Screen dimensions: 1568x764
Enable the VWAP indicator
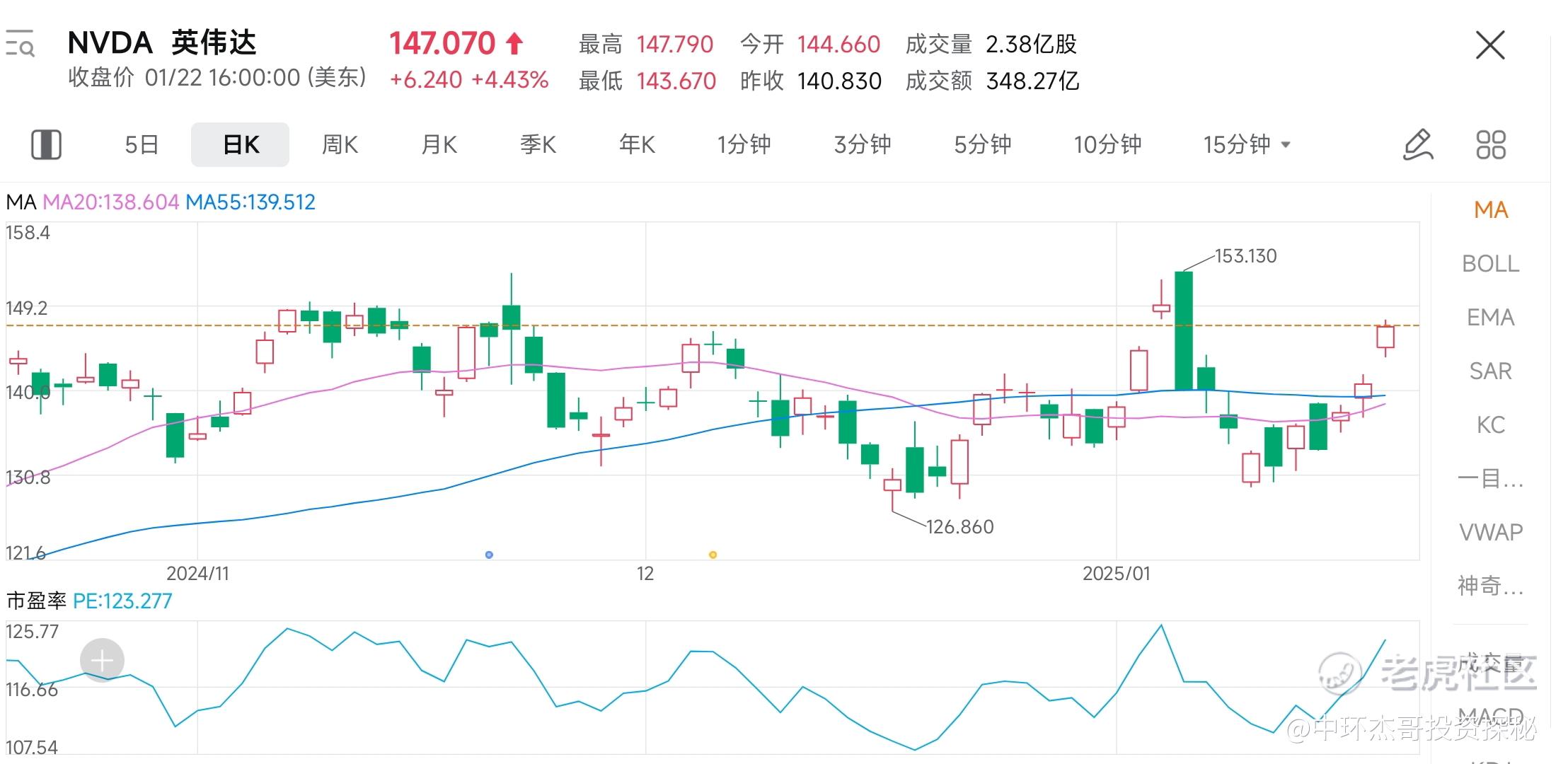tap(1491, 532)
